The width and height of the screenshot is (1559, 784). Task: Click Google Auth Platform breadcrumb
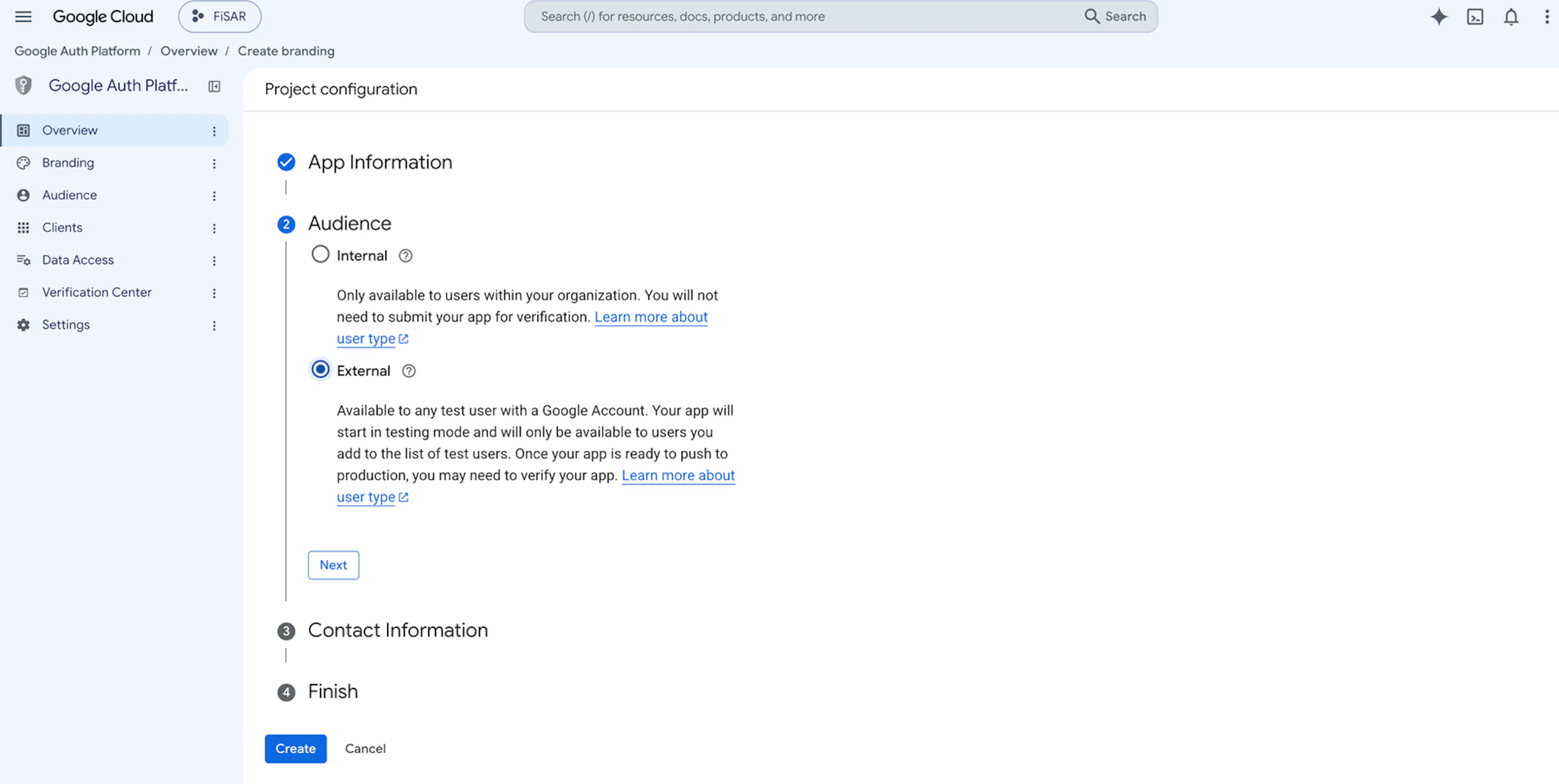pyautogui.click(x=77, y=51)
